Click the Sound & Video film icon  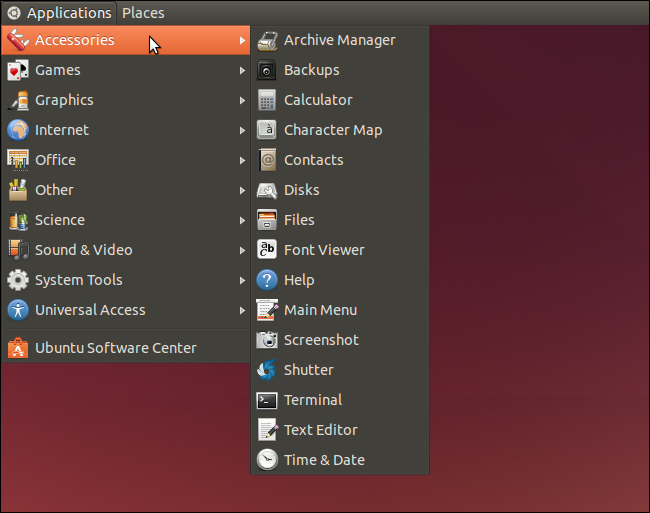(x=18, y=250)
